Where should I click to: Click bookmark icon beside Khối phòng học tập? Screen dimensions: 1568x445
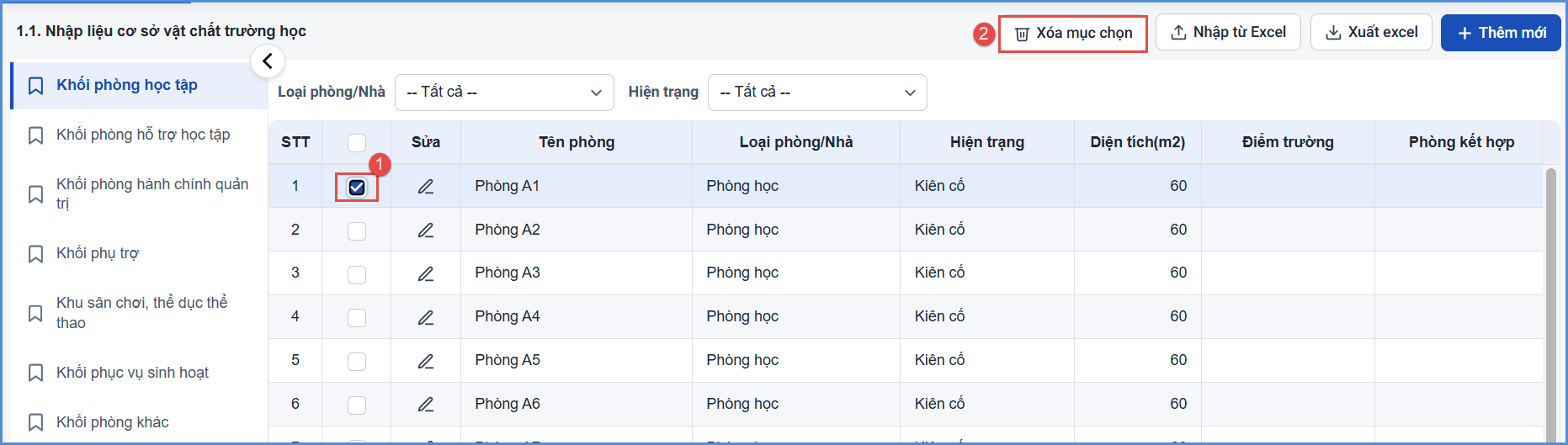tap(35, 86)
